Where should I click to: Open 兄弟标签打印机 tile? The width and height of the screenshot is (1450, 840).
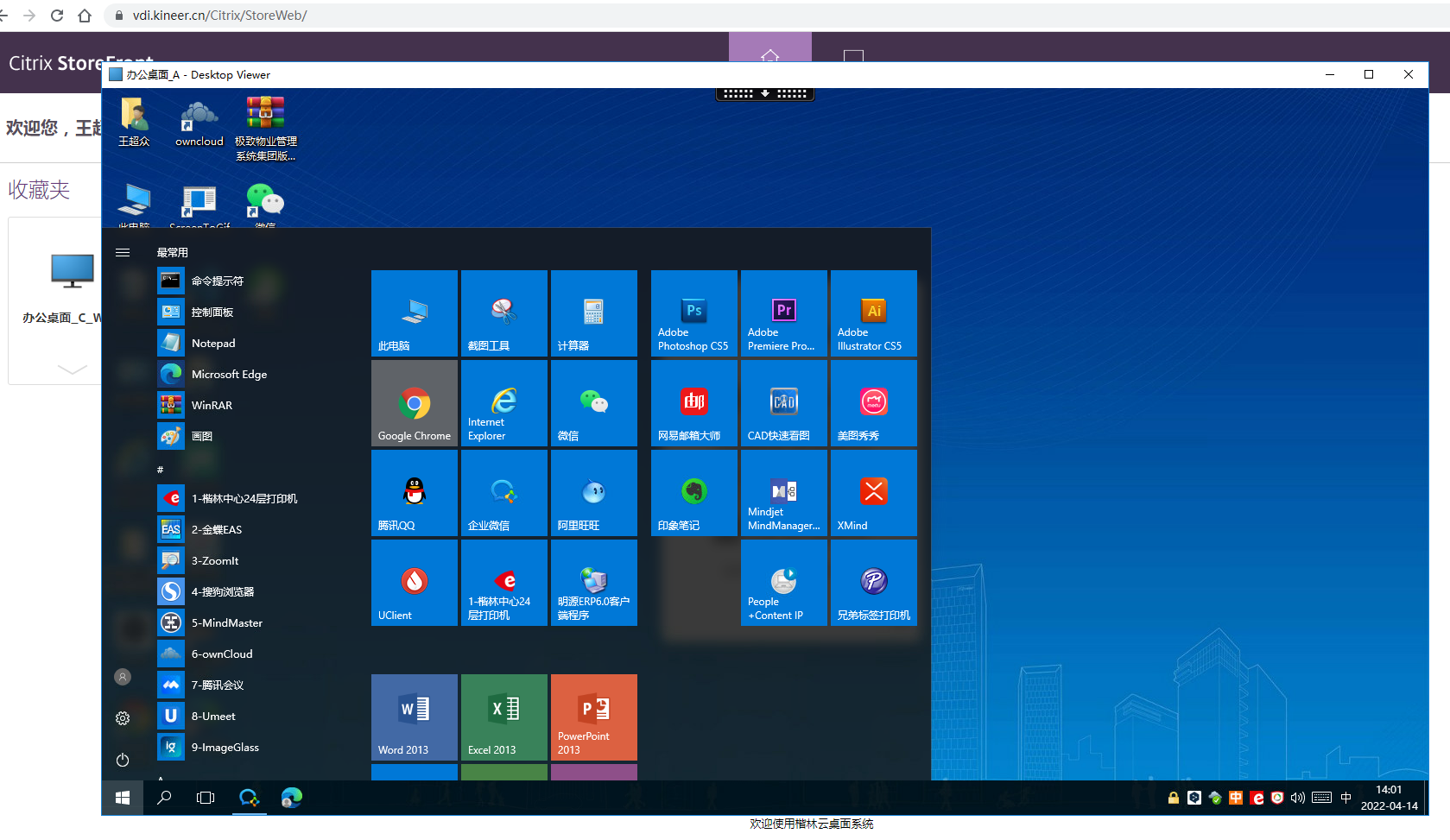click(x=874, y=583)
